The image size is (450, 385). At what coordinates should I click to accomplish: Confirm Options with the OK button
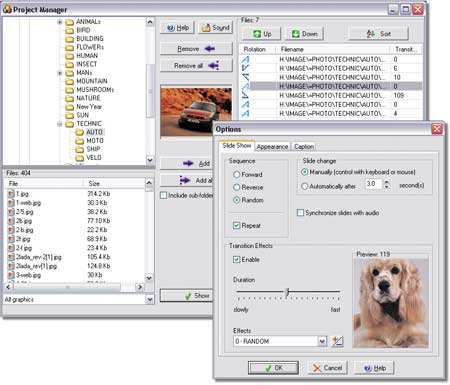(273, 368)
